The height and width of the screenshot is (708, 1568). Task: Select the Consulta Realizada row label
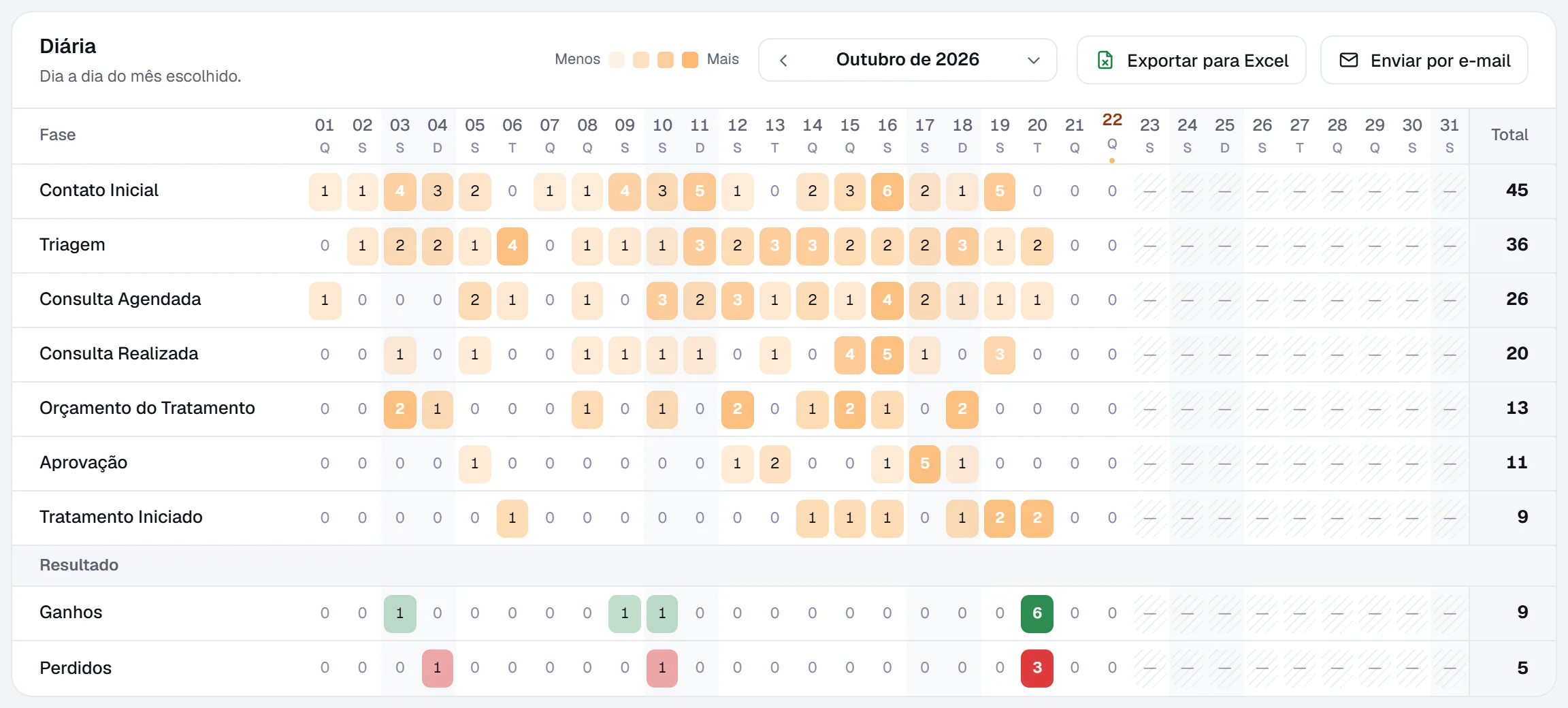pos(118,353)
